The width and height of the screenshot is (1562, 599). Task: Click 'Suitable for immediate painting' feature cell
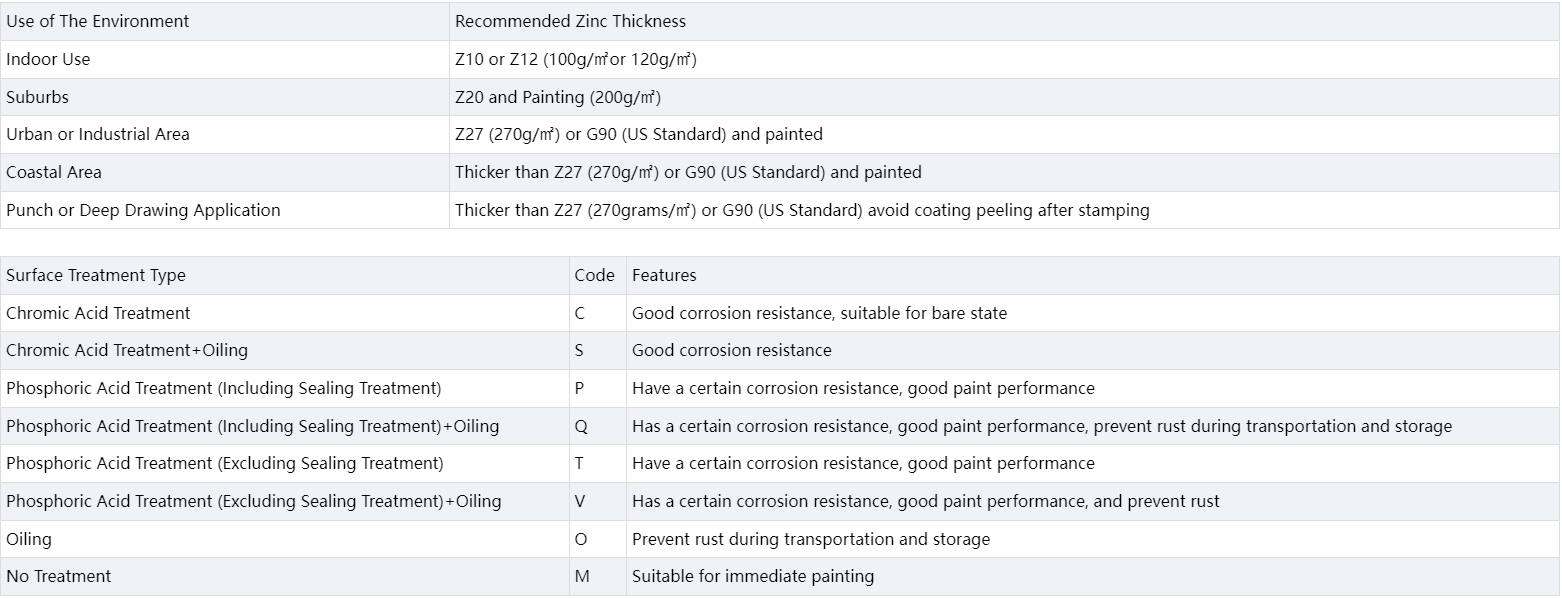pyautogui.click(x=752, y=576)
